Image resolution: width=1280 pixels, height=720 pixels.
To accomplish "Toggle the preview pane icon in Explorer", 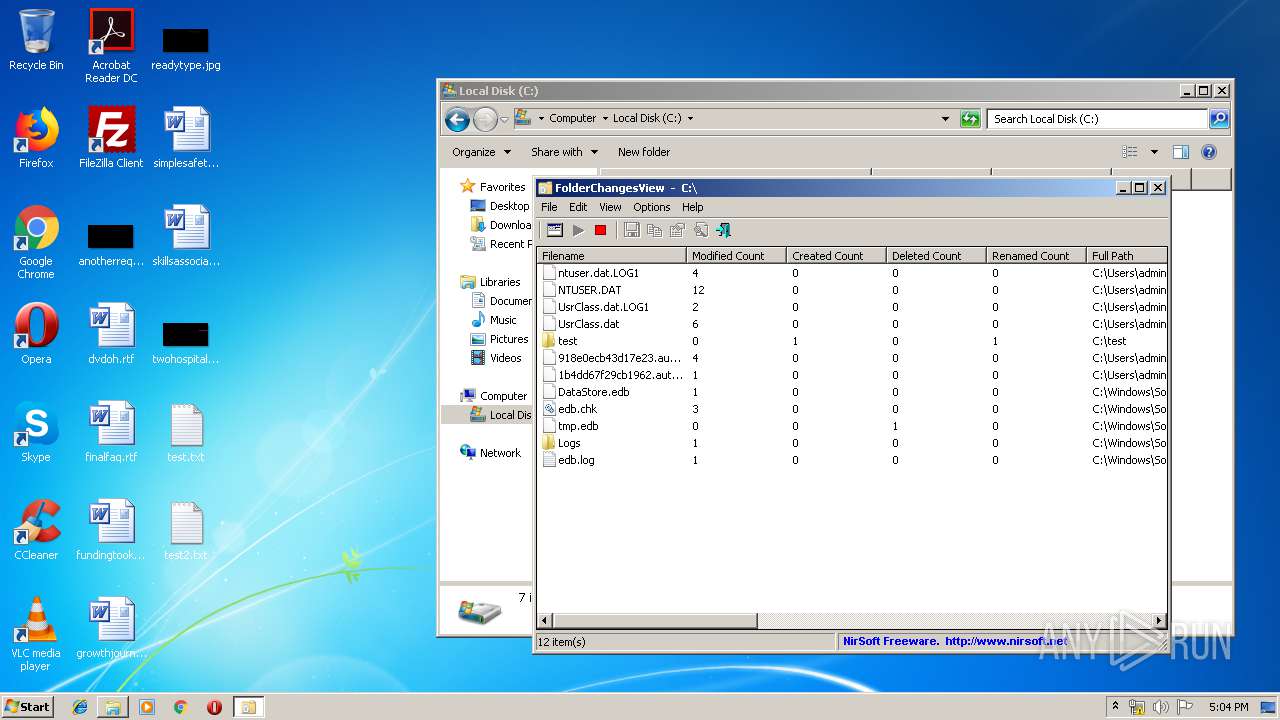I will (x=1181, y=152).
